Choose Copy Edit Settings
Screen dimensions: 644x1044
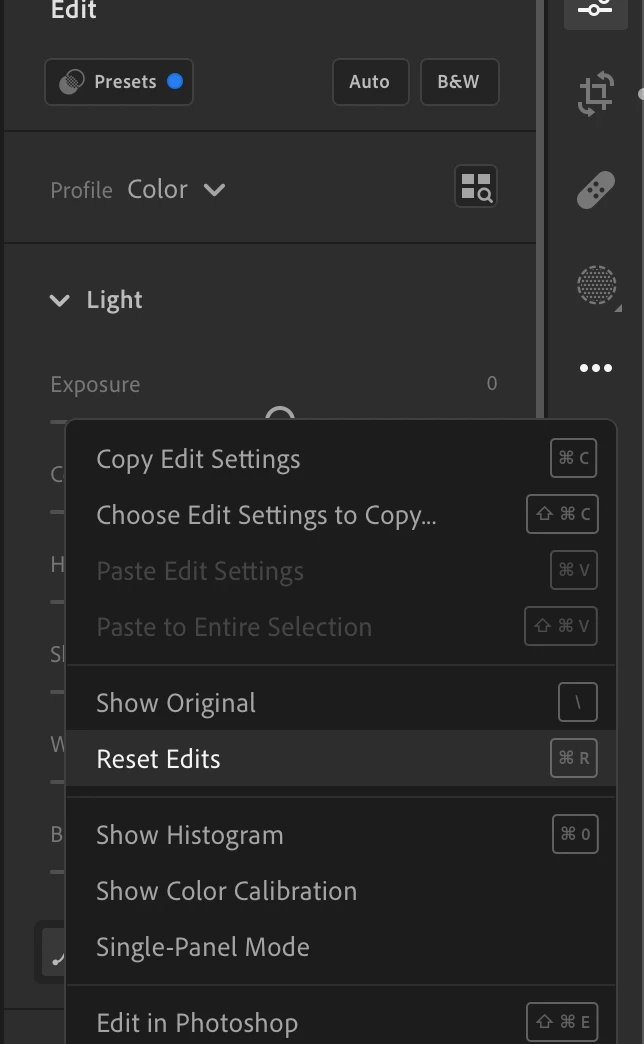[198, 459]
